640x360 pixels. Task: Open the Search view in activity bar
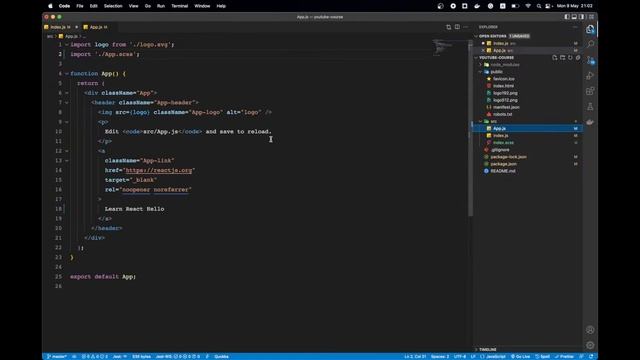coord(590,44)
